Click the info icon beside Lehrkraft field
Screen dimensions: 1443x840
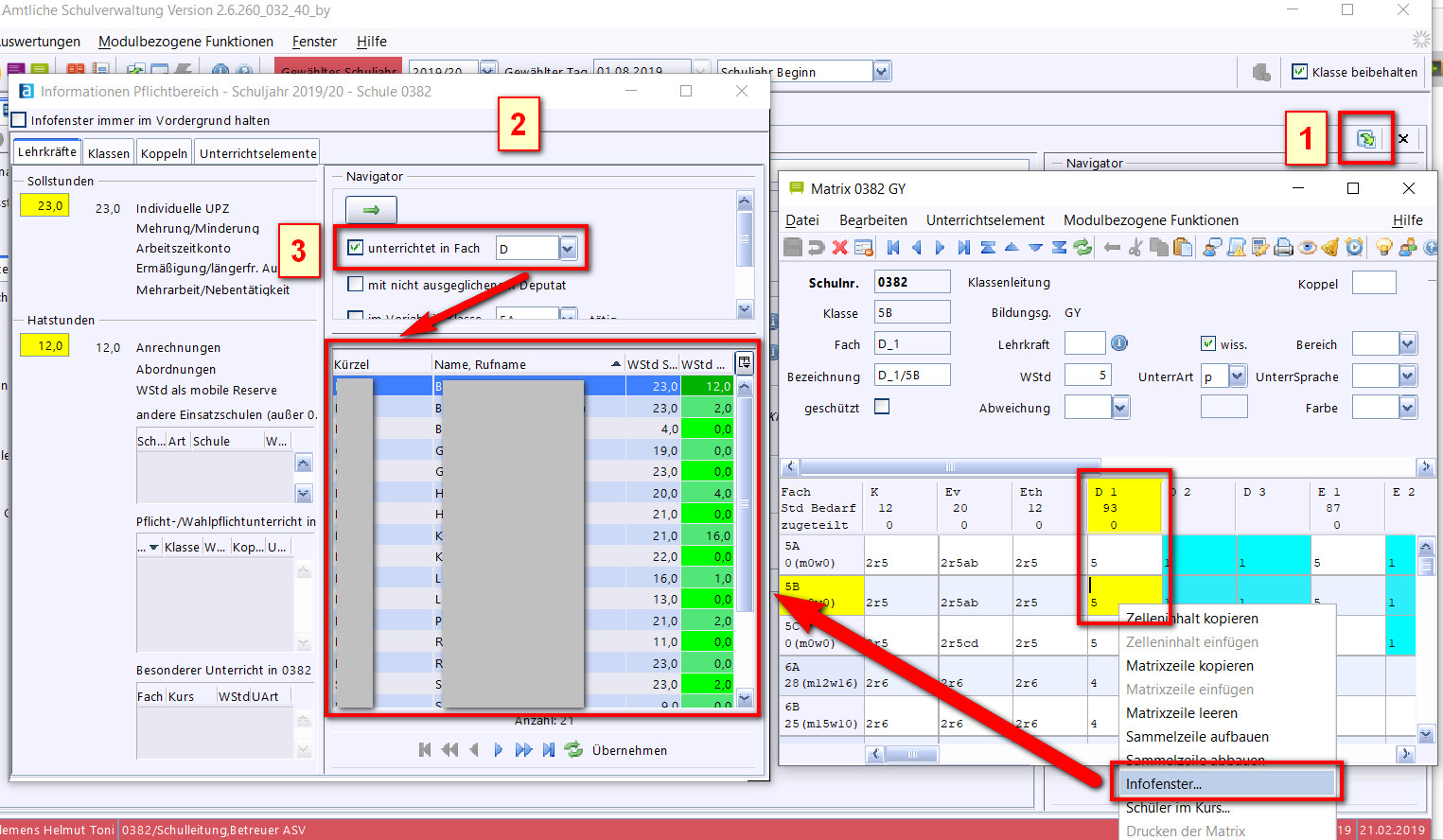pyautogui.click(x=1118, y=343)
